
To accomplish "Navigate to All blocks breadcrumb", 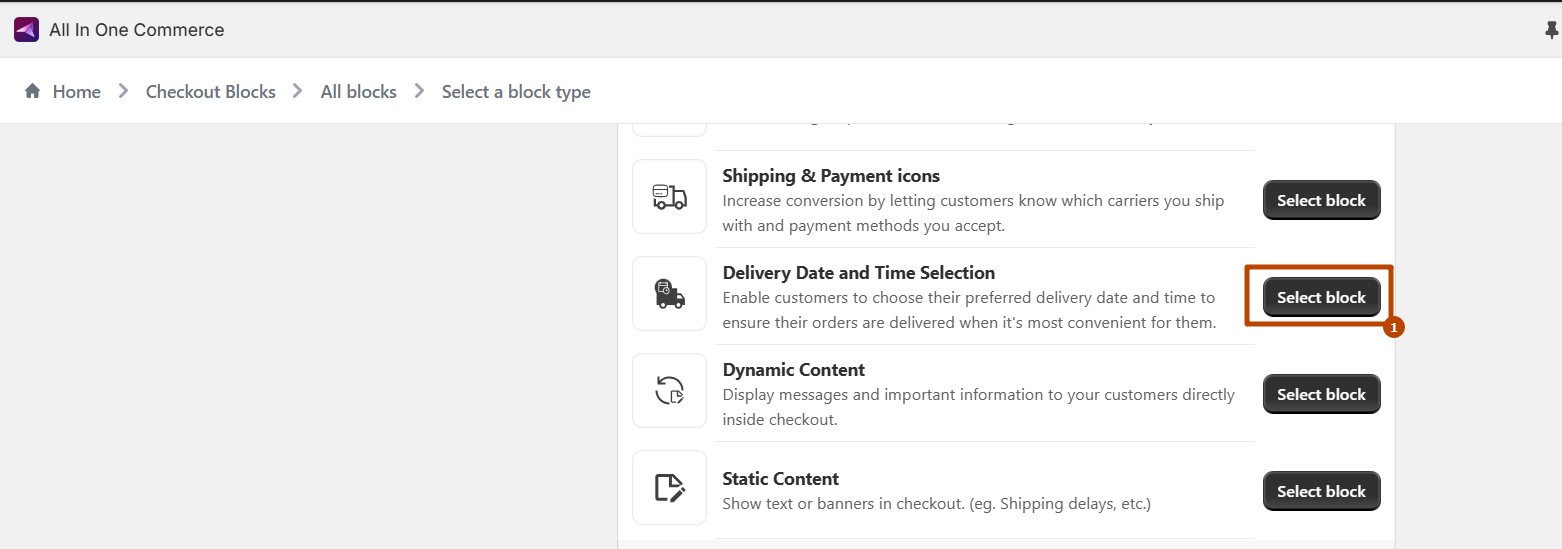I will coord(358,92).
